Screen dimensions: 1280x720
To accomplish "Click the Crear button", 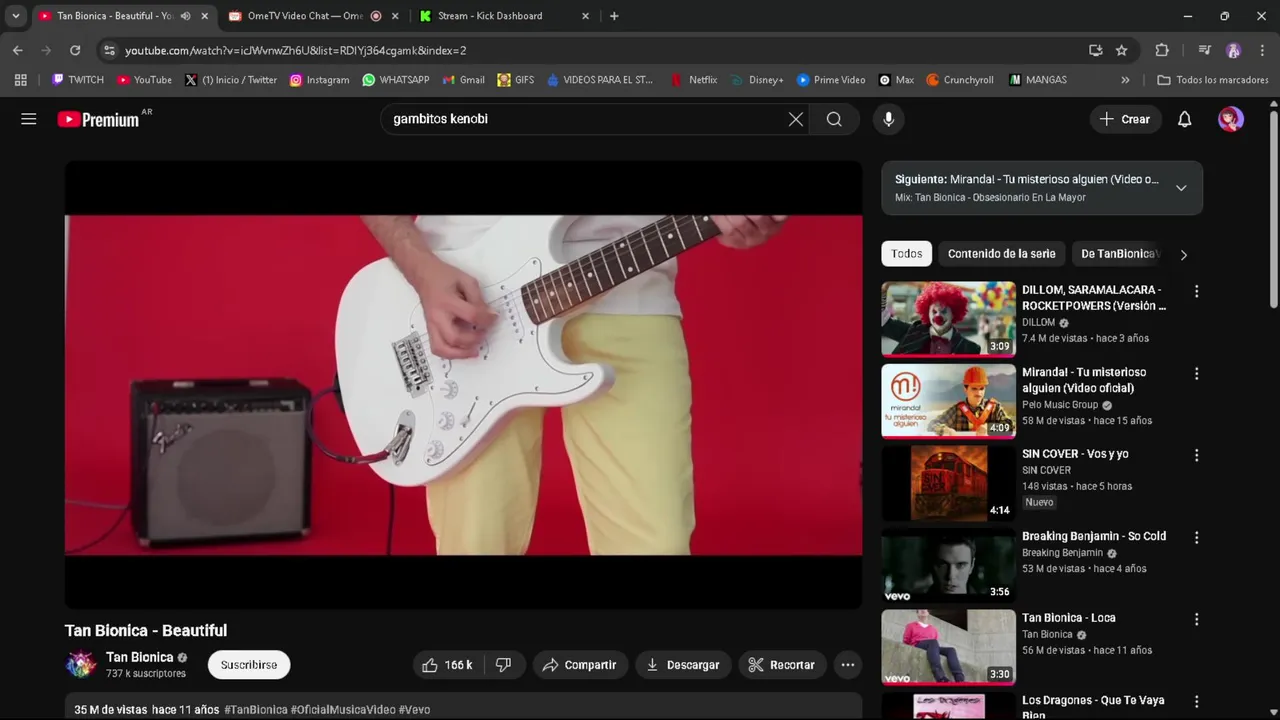I will pos(1125,119).
